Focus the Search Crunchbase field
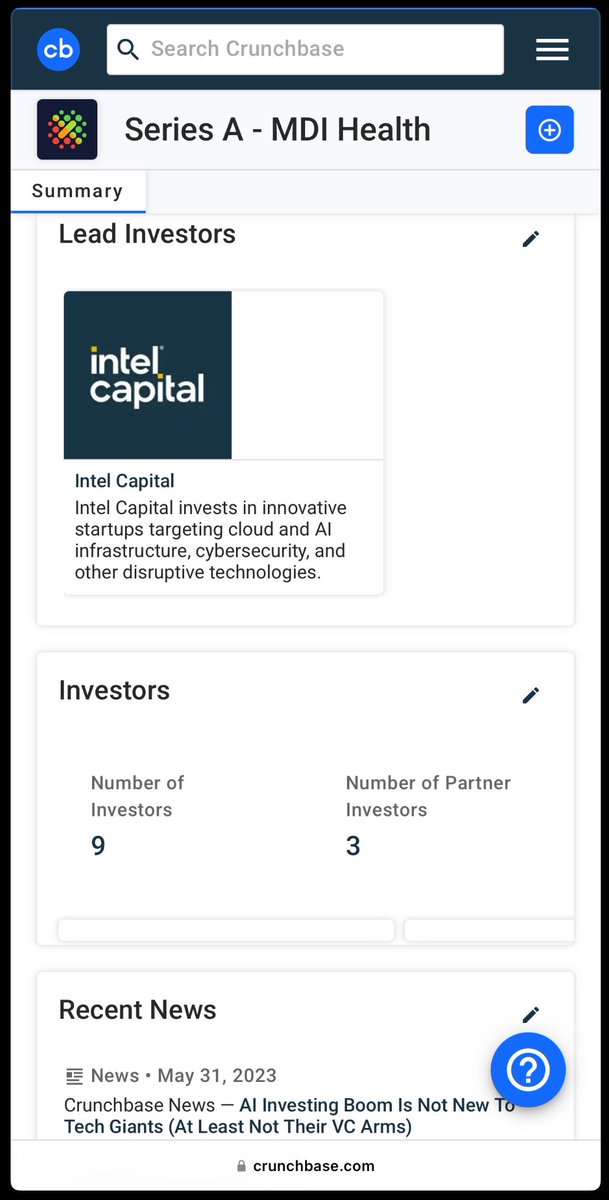609x1200 pixels. [x=320, y=49]
